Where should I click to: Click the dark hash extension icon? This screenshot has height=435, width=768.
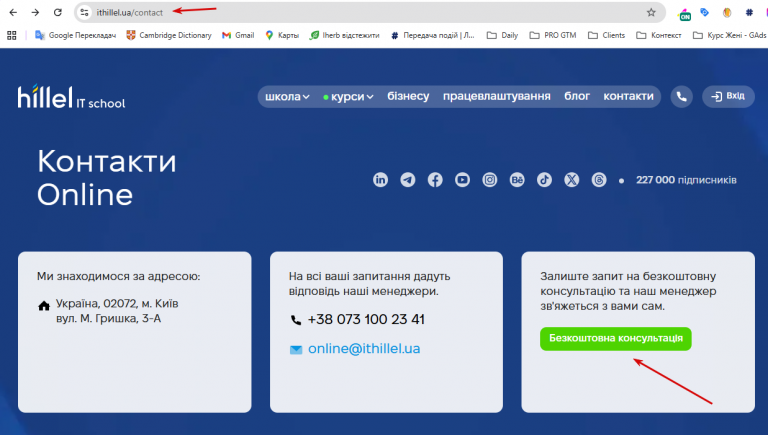pos(749,12)
